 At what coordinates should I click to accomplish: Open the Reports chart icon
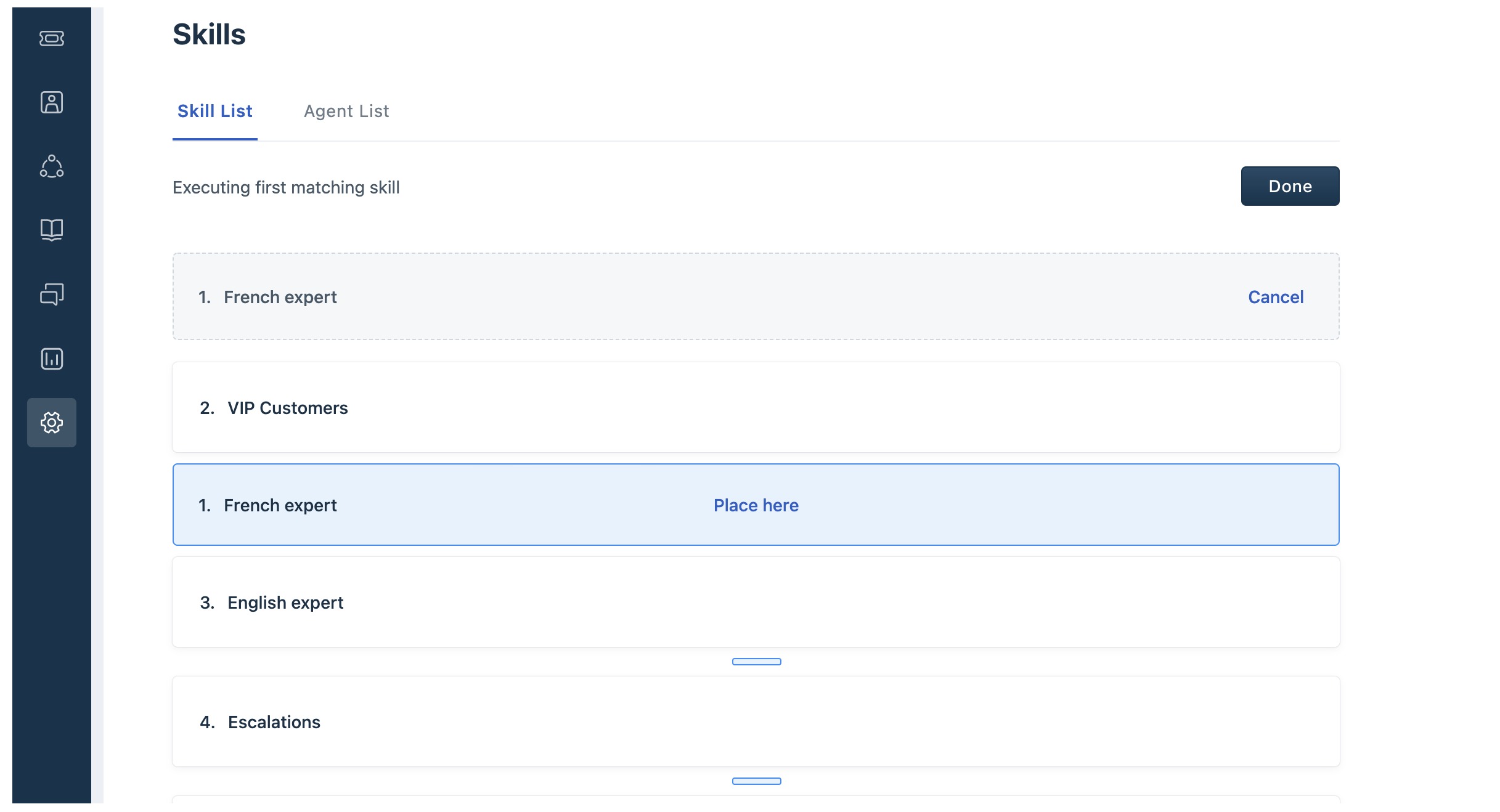click(52, 359)
